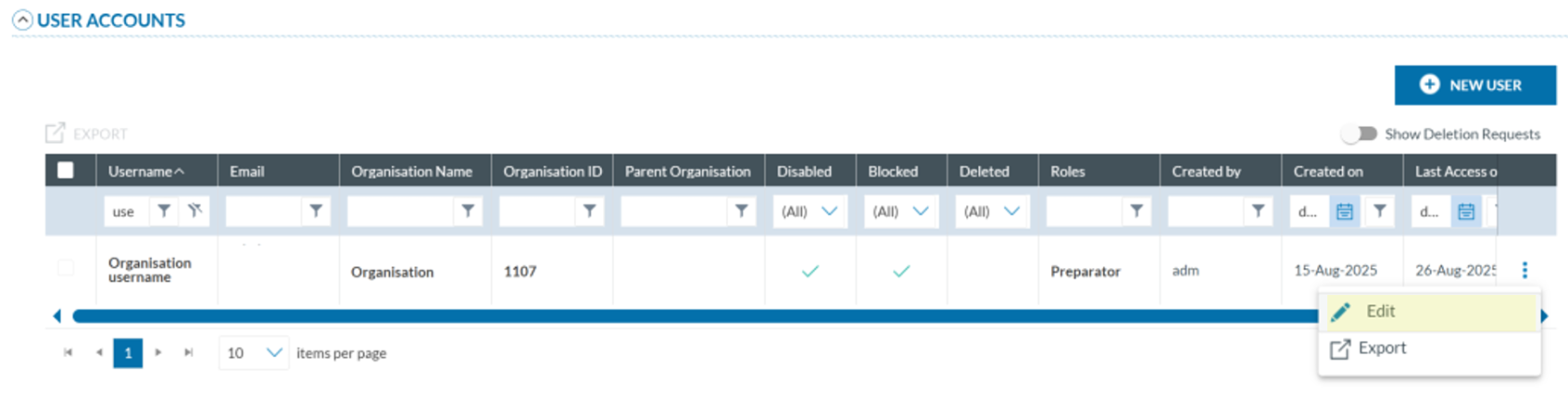Click the Created by filter funnel icon

[1258, 211]
